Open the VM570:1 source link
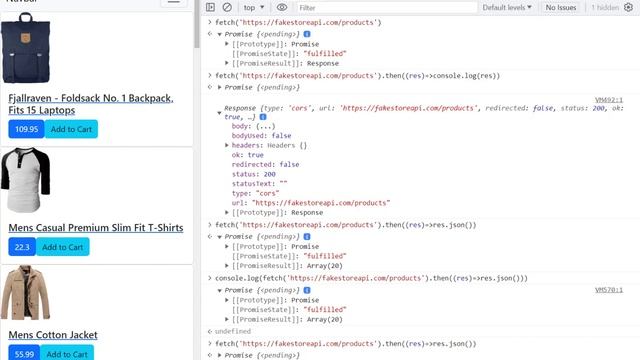640x360 pixels. pyautogui.click(x=609, y=290)
